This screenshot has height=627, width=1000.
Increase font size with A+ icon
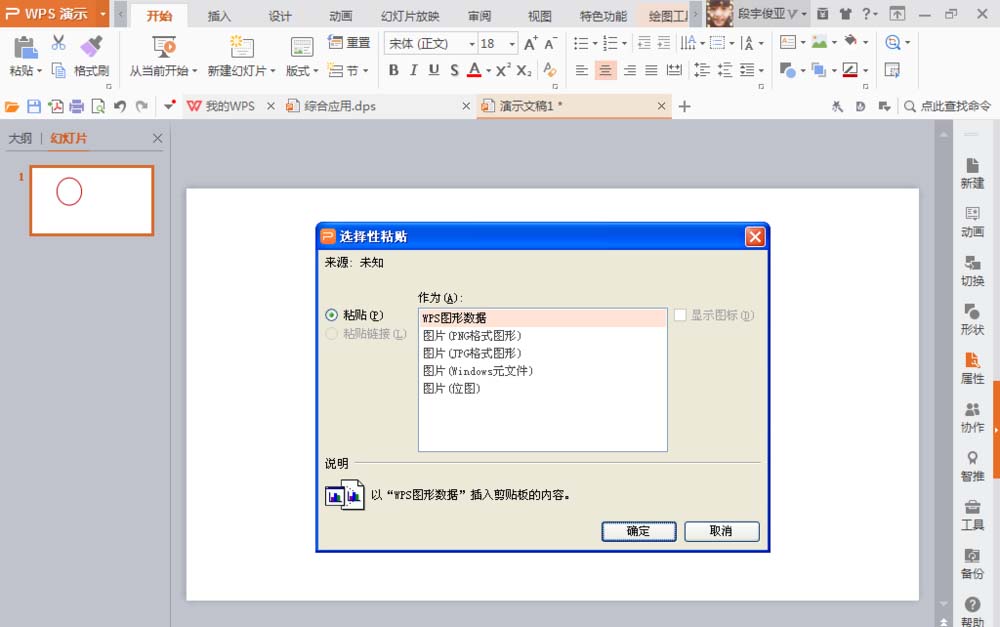click(531, 43)
